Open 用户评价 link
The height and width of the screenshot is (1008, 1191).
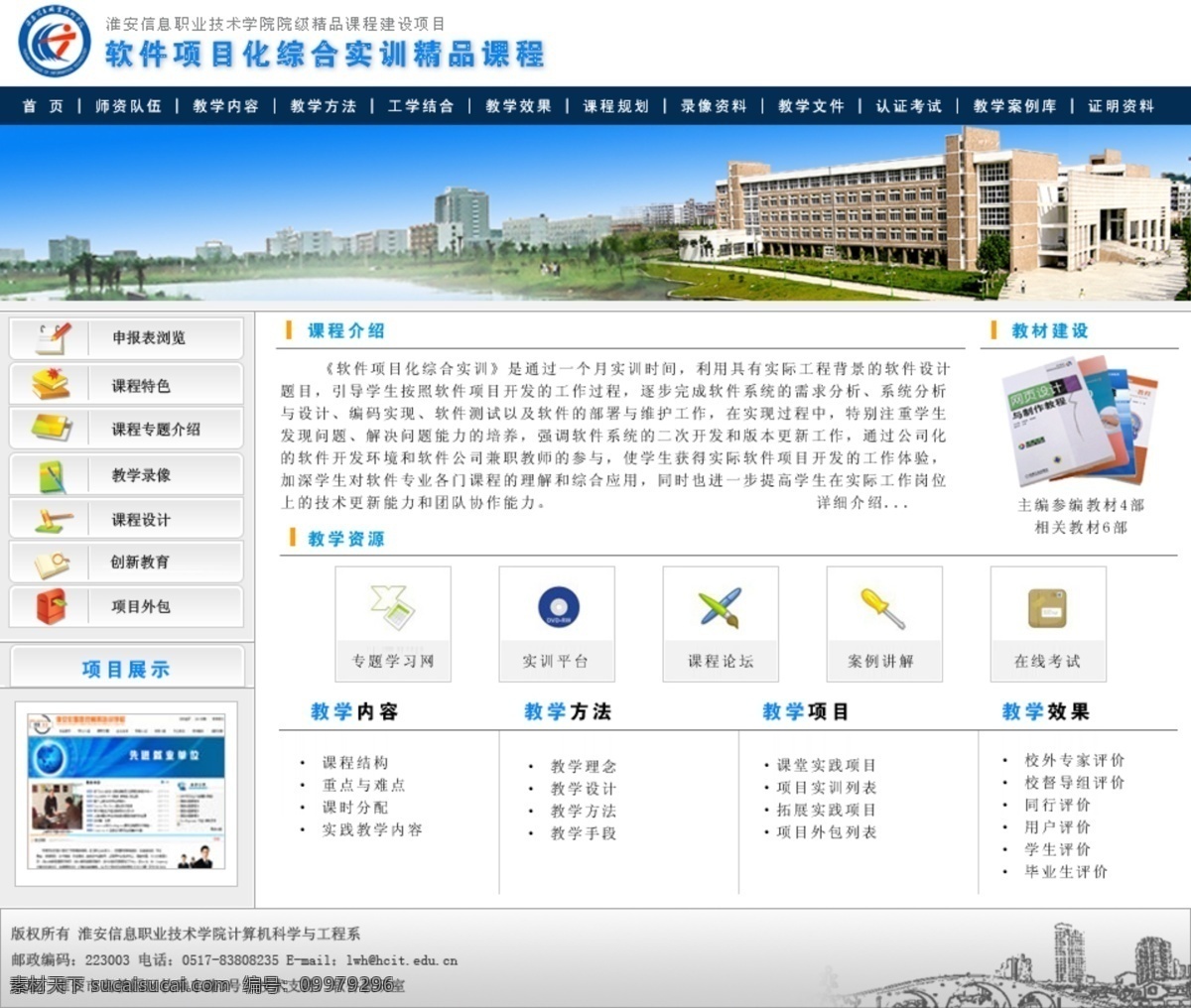1058,826
